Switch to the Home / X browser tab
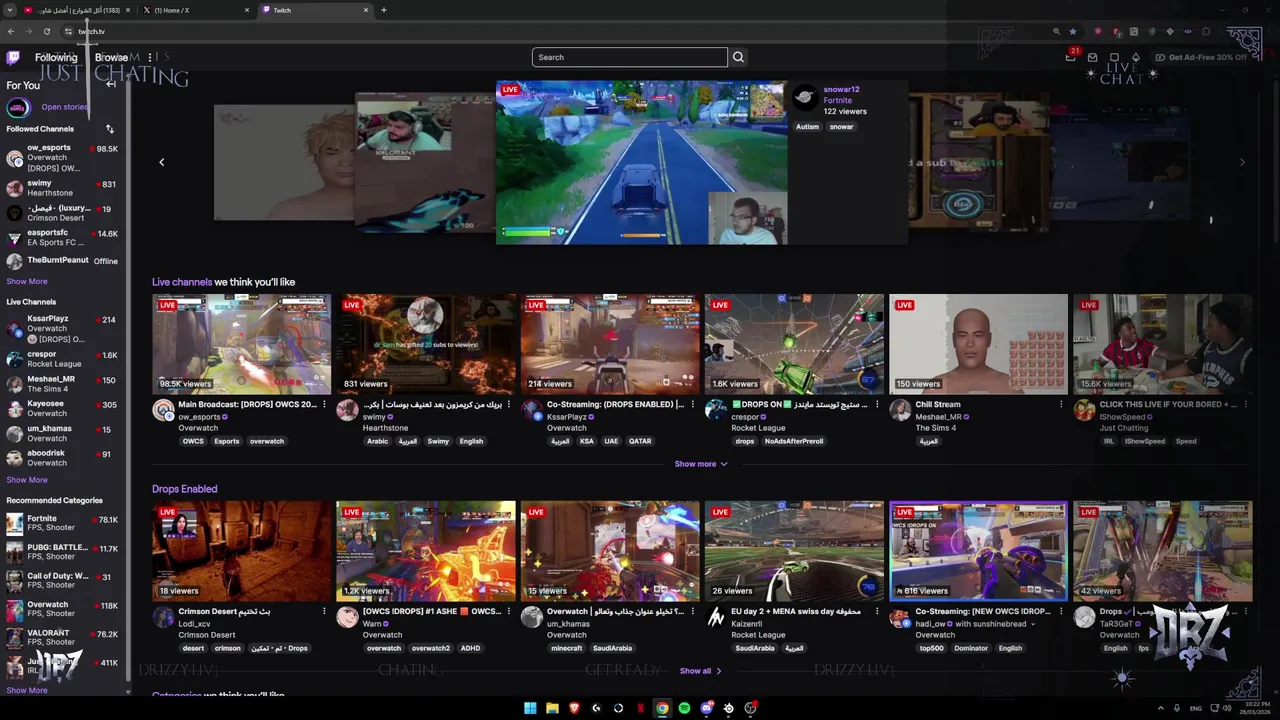 195,10
